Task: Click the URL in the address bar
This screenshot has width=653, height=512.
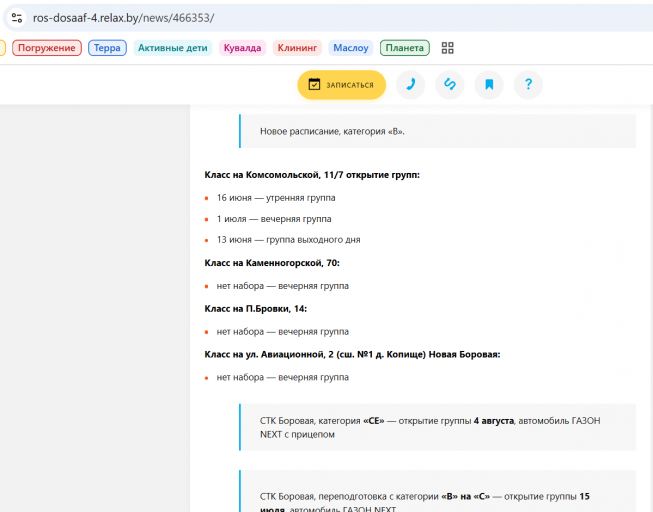Action: [123, 18]
